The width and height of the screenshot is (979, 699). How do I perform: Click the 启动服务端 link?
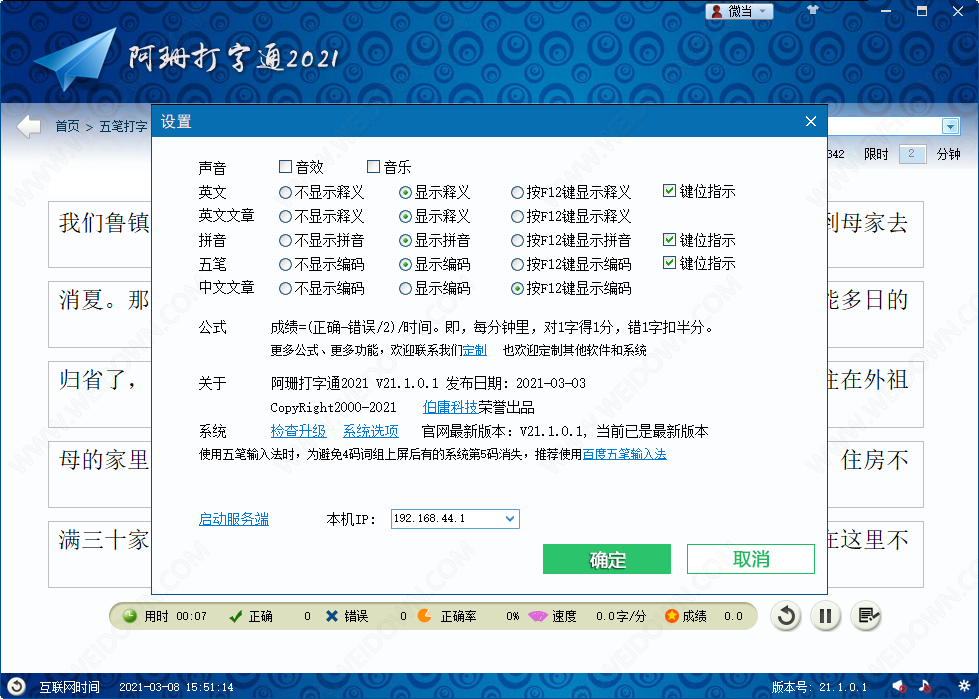tap(234, 519)
